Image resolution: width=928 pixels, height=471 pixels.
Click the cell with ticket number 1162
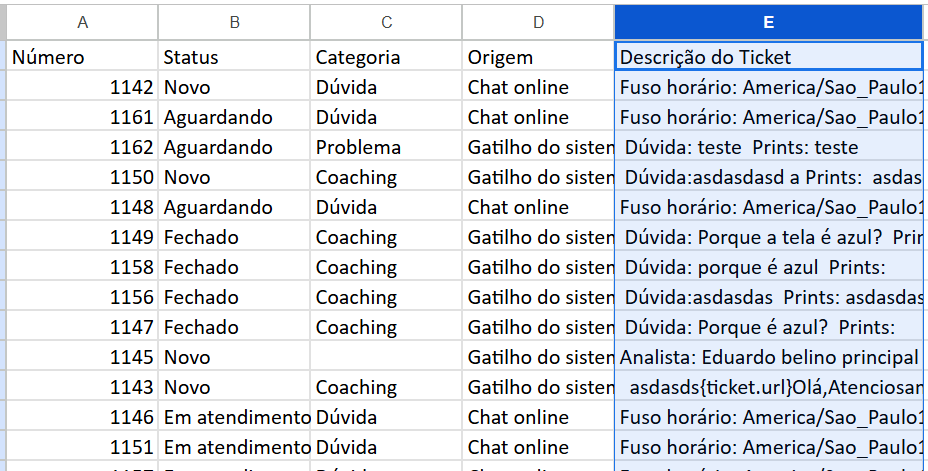[x=82, y=147]
